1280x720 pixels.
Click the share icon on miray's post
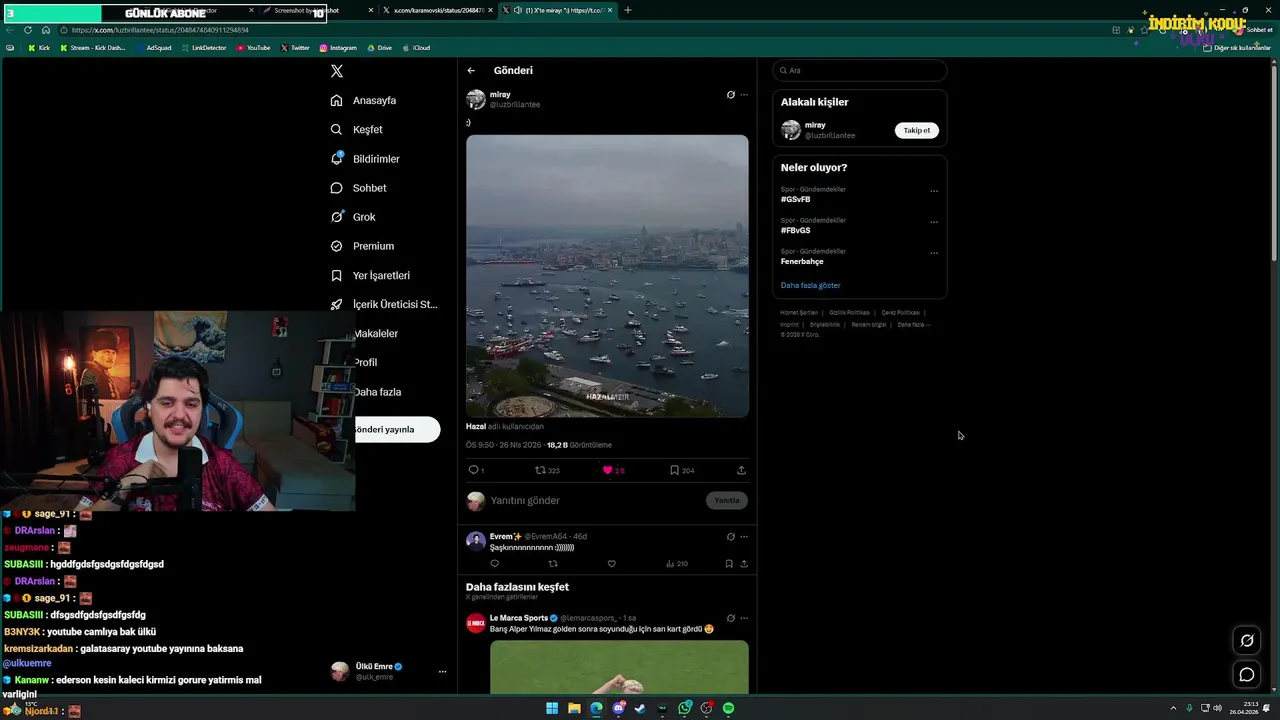coord(741,470)
